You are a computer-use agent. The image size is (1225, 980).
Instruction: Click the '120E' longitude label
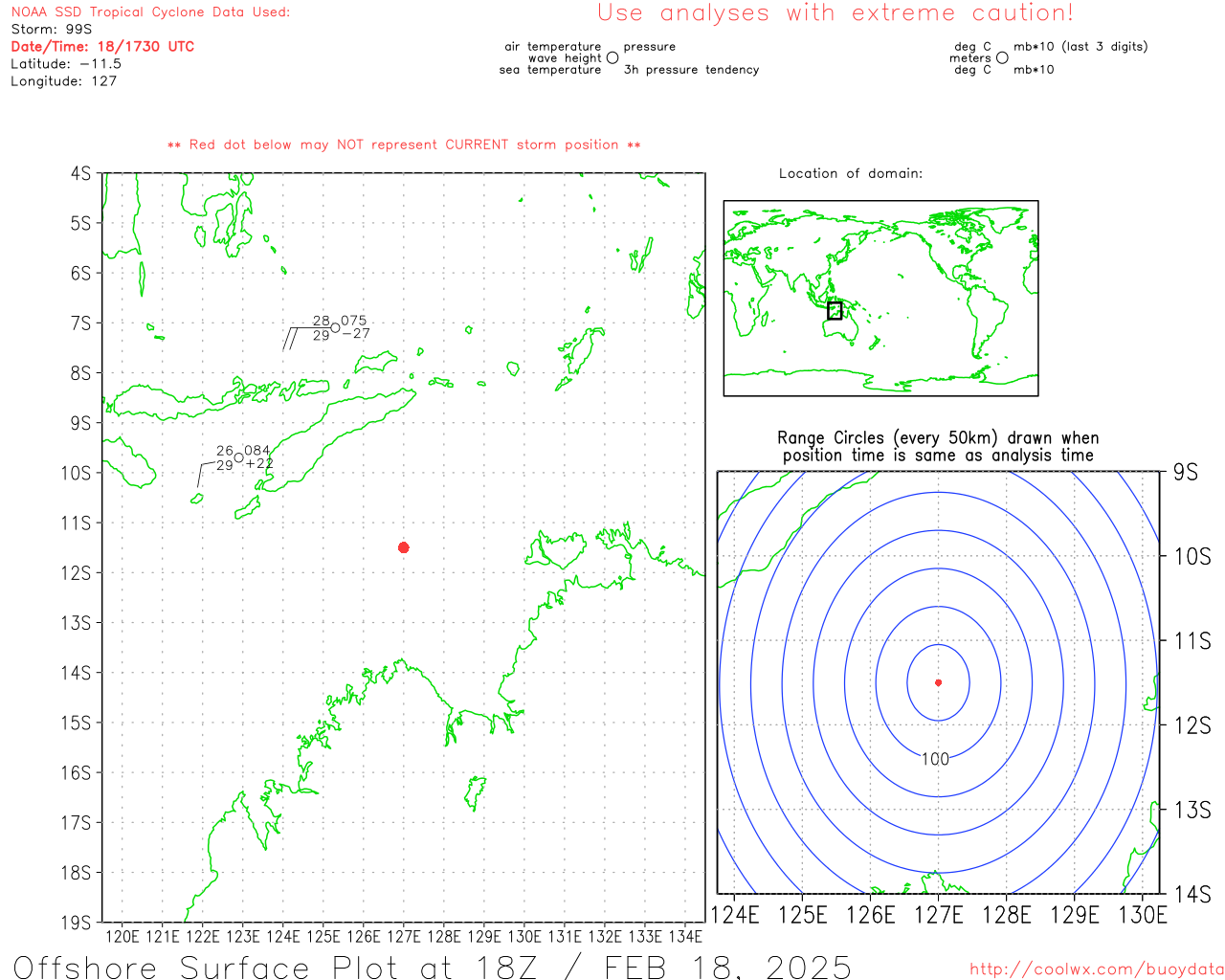[x=122, y=936]
